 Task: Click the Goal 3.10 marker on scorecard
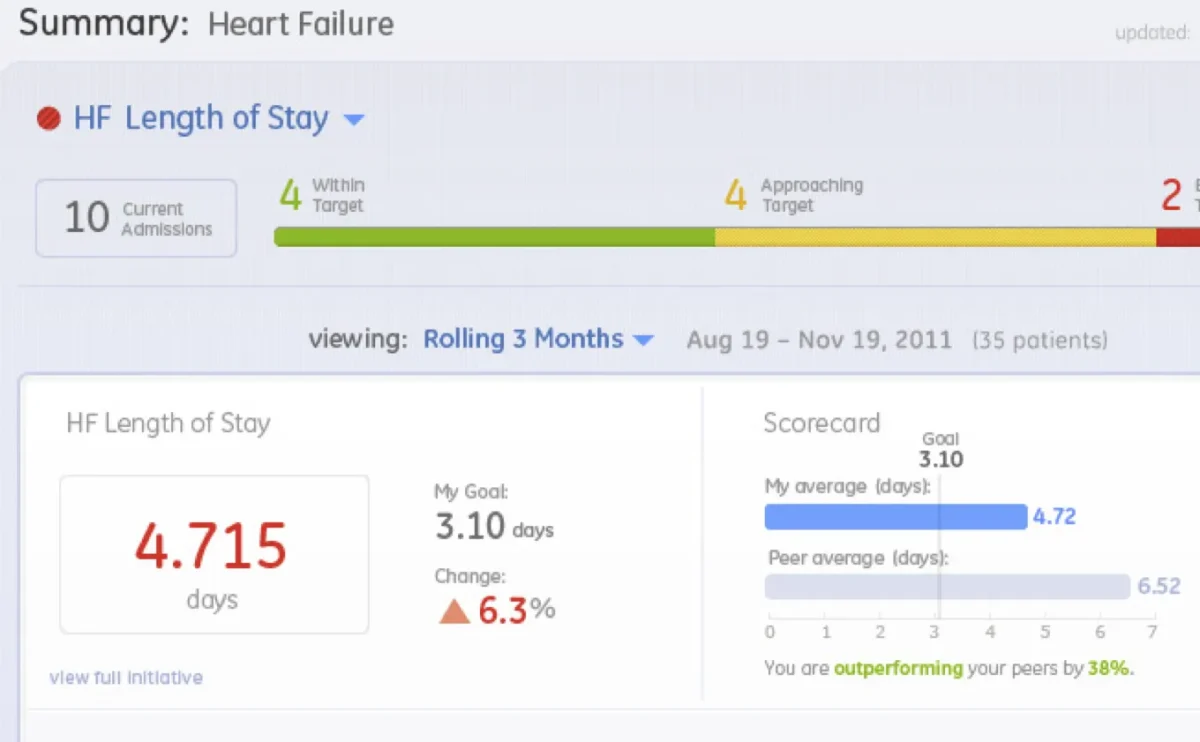(940, 451)
